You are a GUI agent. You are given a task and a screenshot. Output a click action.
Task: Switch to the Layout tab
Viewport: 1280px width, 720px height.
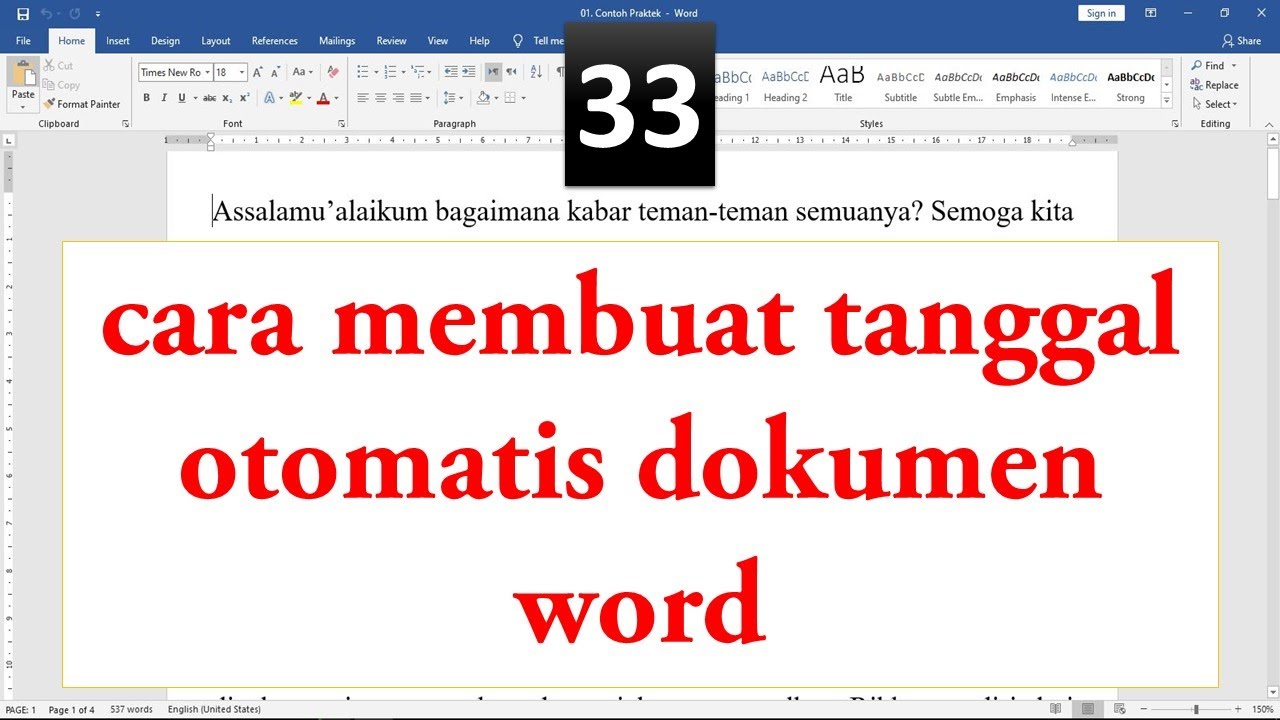(216, 41)
